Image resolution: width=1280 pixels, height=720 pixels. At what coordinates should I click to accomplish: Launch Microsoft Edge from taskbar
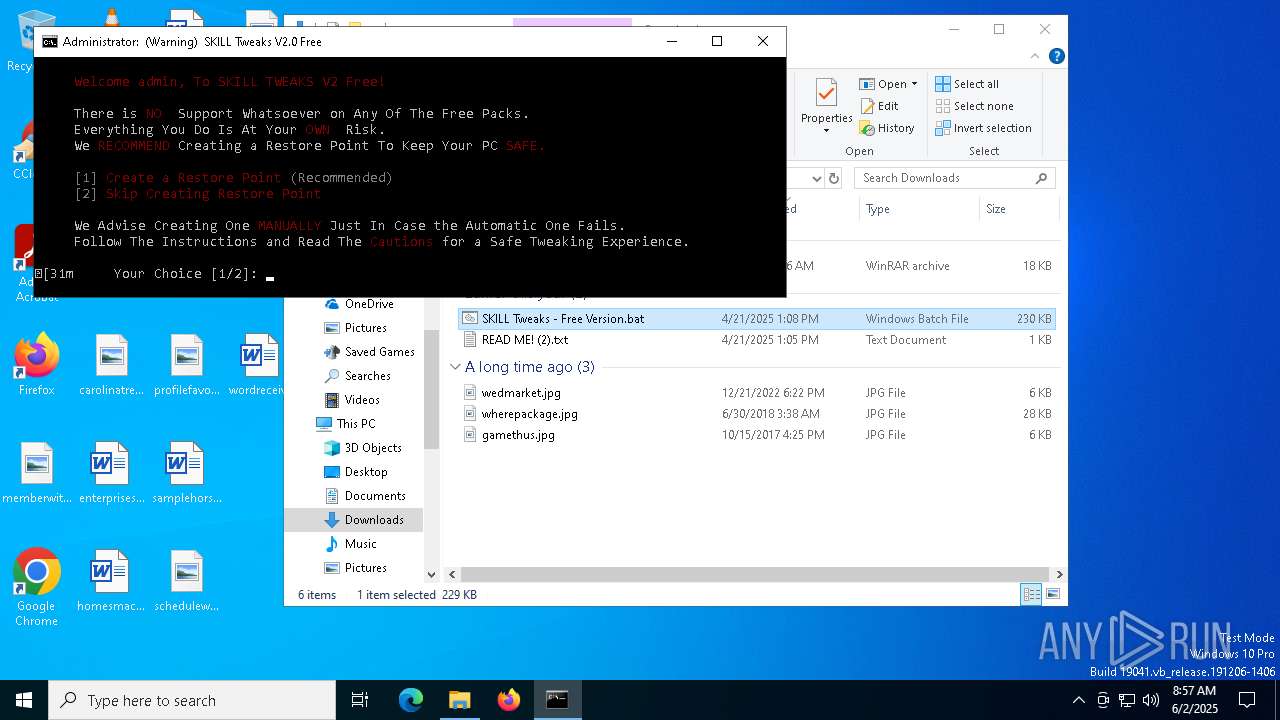[x=411, y=700]
